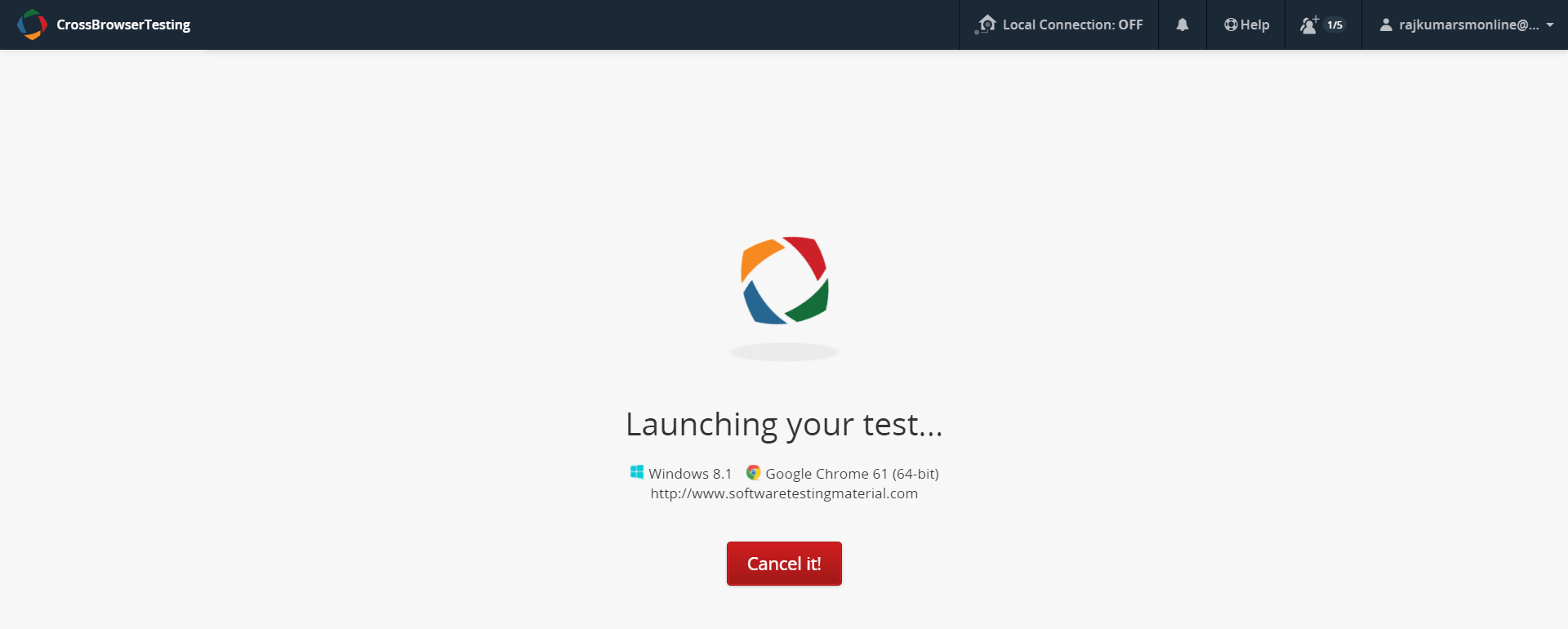Click the add users 1/5 icon
This screenshot has height=629, width=1568.
tap(1309, 25)
